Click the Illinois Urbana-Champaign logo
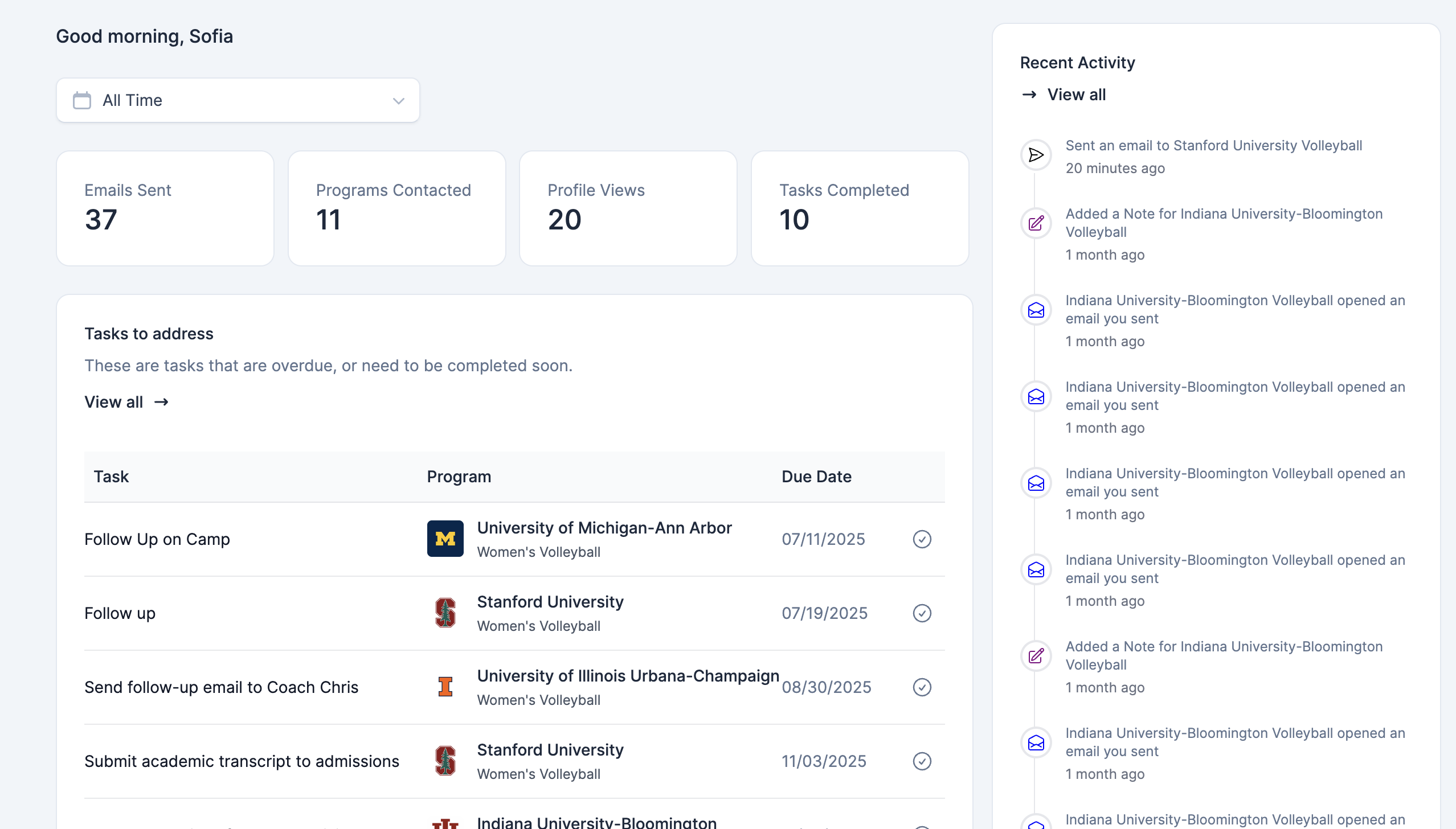The width and height of the screenshot is (1456, 829). tap(445, 687)
